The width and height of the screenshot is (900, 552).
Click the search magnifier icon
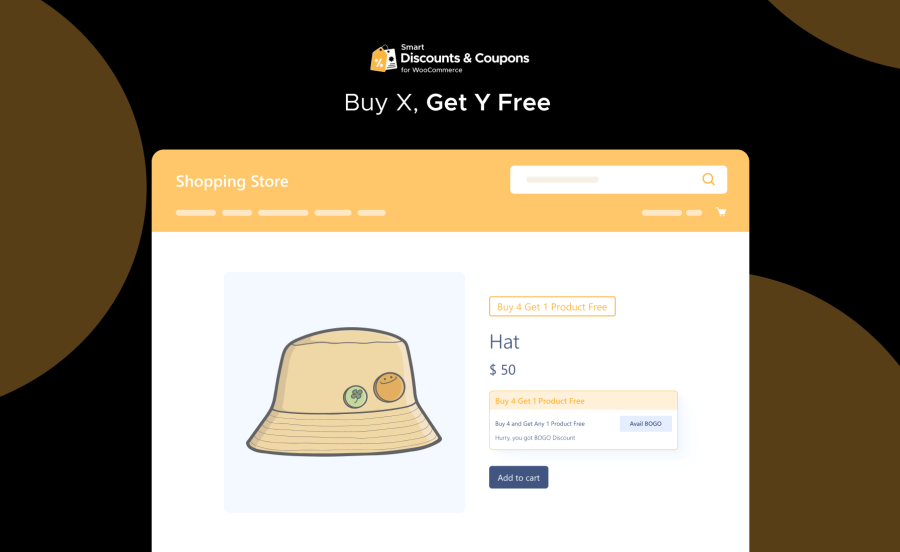tap(708, 179)
